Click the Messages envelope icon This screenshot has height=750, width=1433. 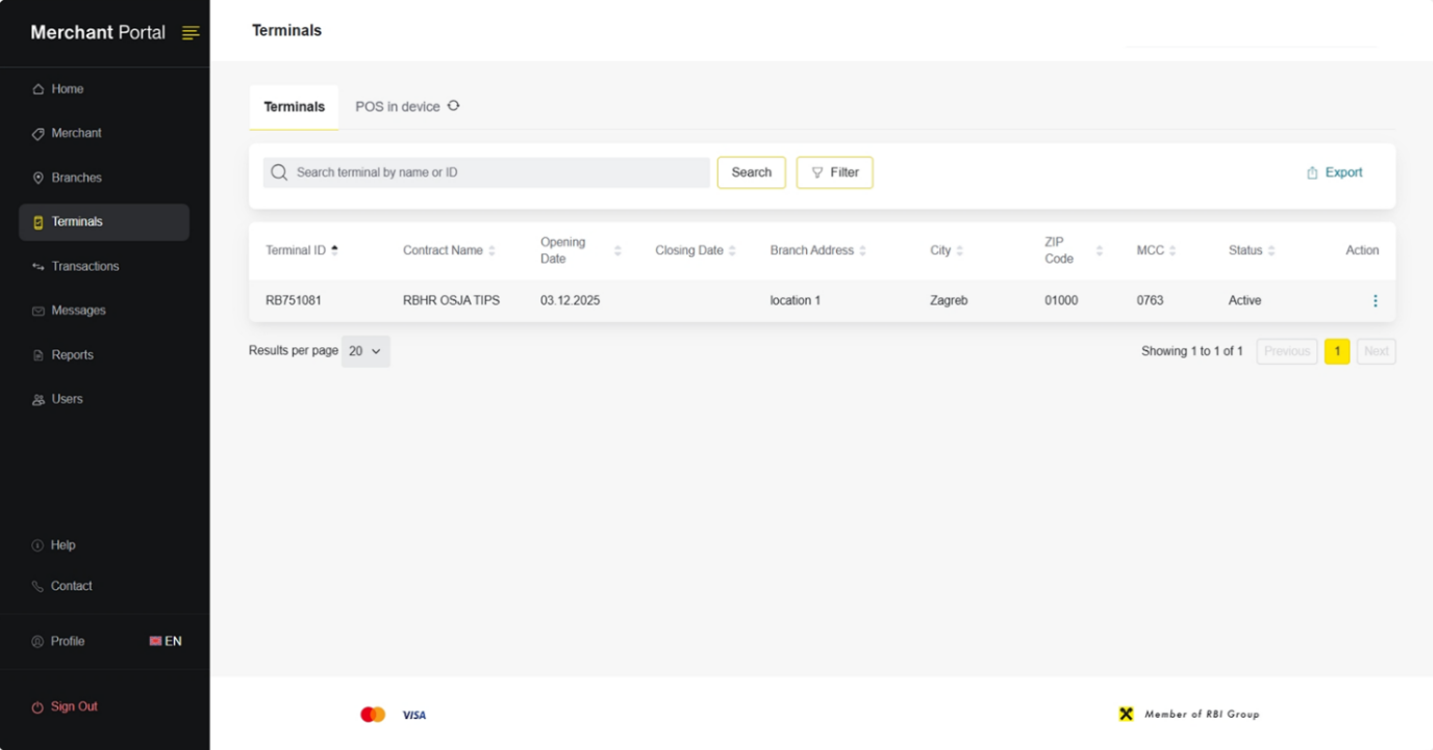pos(38,311)
